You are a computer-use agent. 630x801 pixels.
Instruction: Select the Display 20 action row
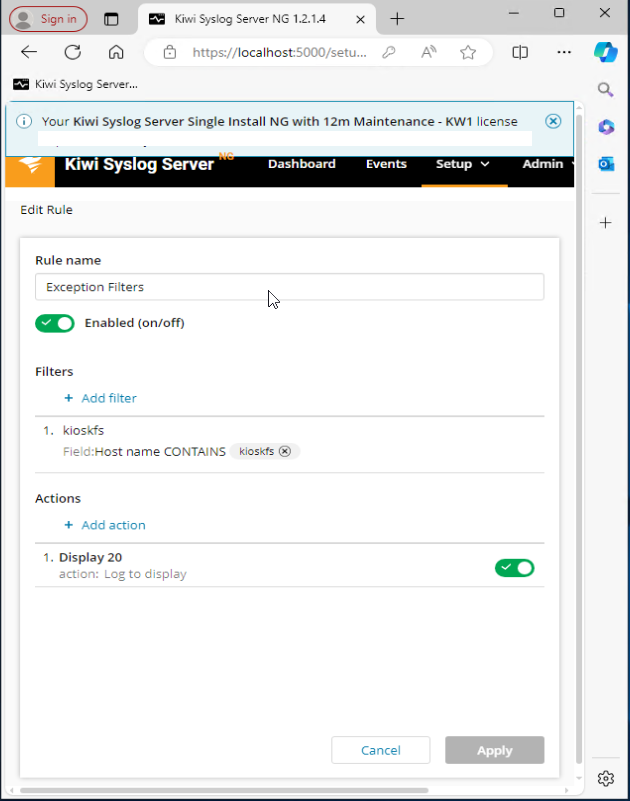(289, 565)
